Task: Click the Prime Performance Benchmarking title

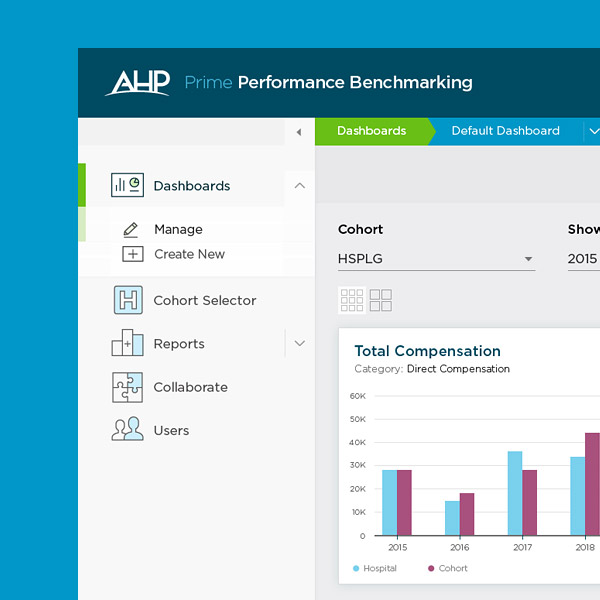Action: pyautogui.click(x=328, y=83)
